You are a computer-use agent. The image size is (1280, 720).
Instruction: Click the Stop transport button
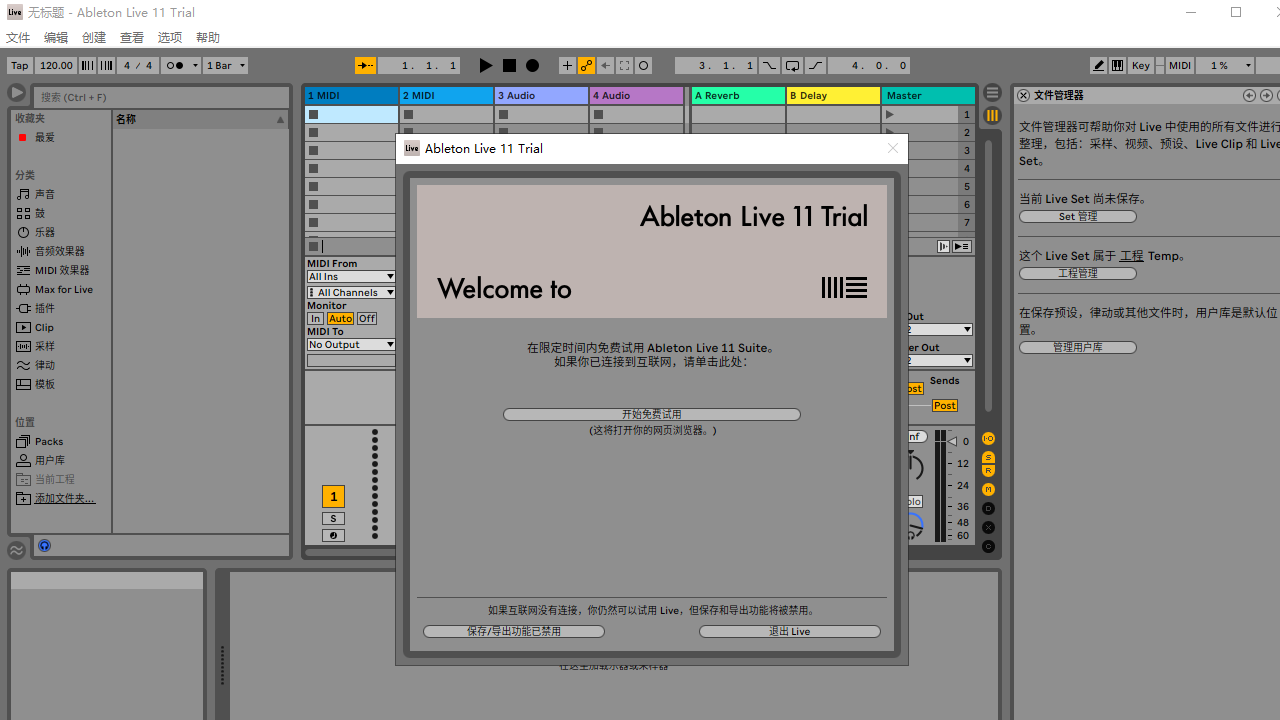(x=509, y=65)
